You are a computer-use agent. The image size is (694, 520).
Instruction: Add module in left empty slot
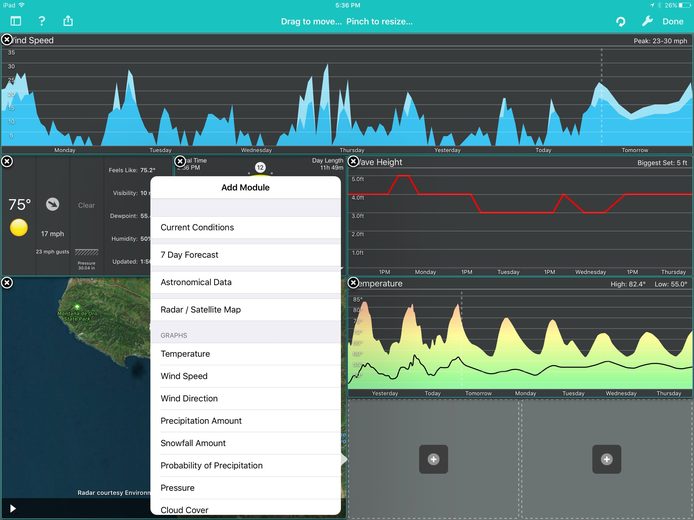[433, 459]
